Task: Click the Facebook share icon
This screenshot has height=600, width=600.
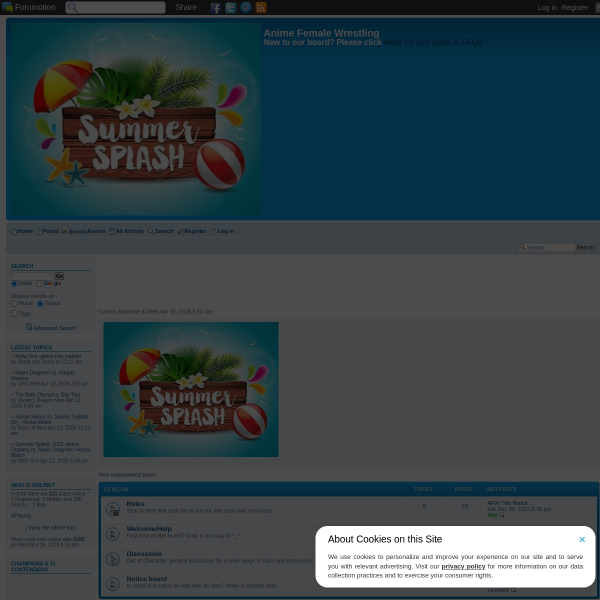Action: point(215,7)
